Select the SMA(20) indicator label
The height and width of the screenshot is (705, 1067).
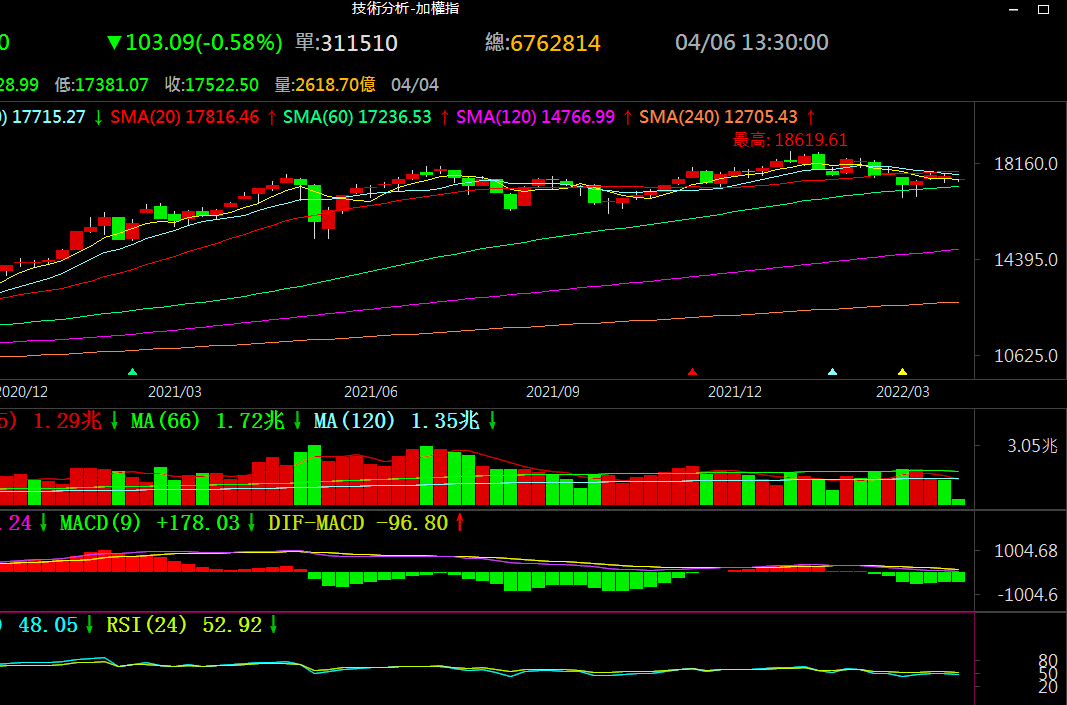tap(143, 117)
